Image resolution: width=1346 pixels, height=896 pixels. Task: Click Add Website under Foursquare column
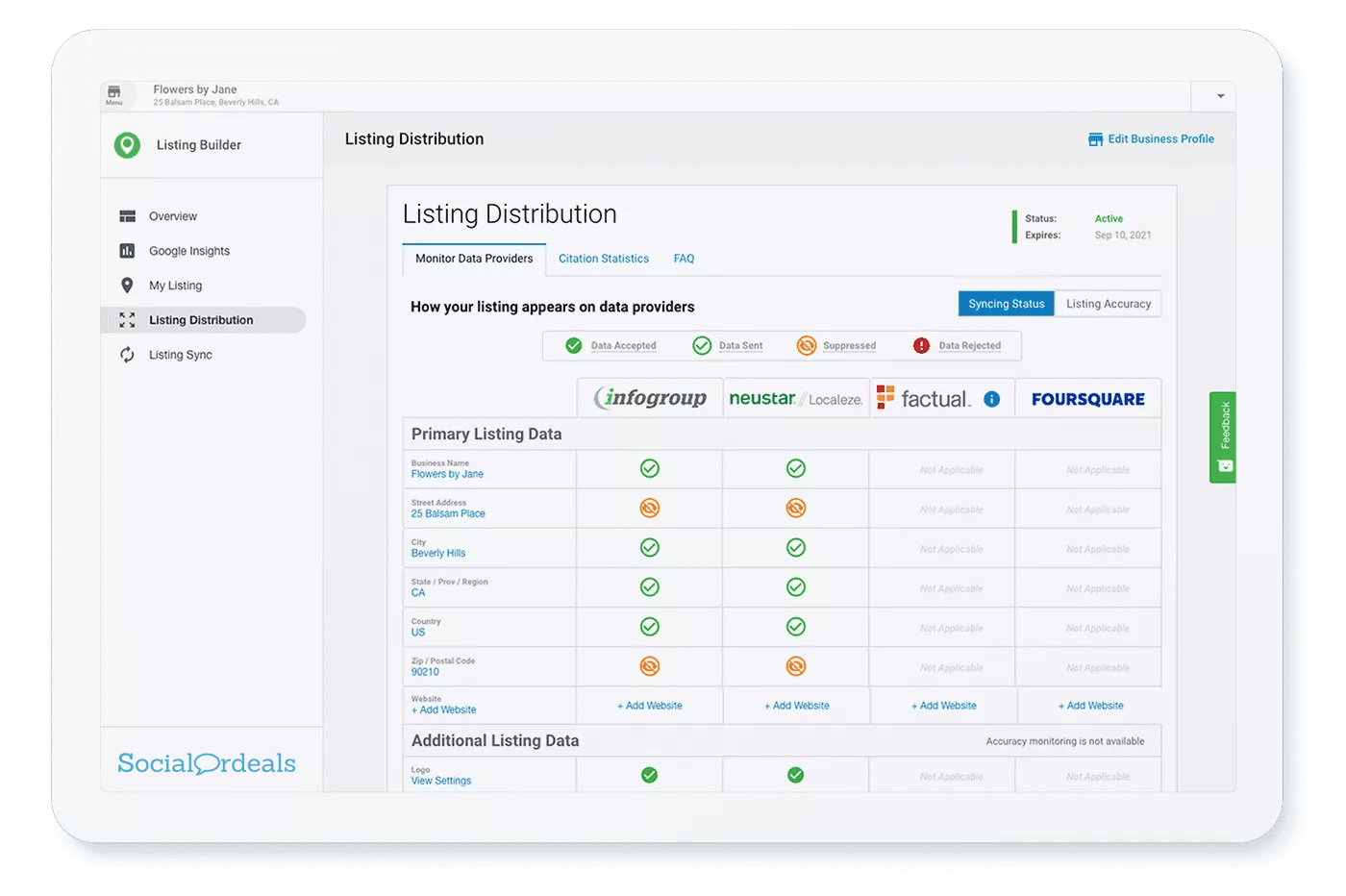tap(1090, 706)
